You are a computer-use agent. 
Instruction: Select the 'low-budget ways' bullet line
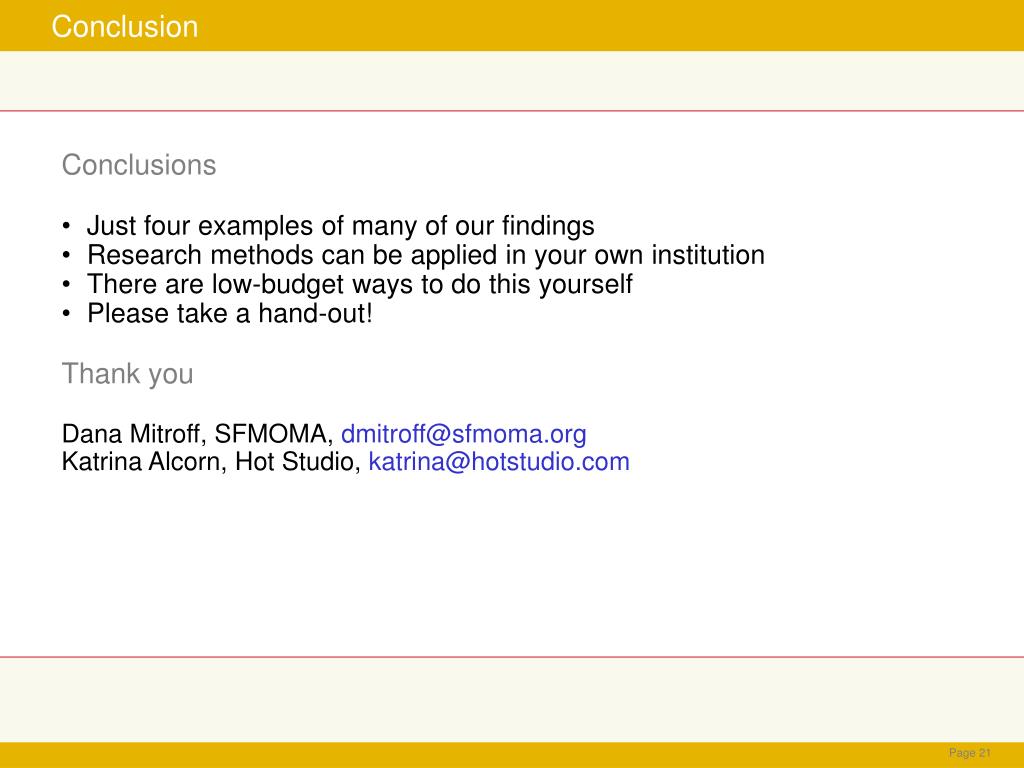tap(359, 285)
